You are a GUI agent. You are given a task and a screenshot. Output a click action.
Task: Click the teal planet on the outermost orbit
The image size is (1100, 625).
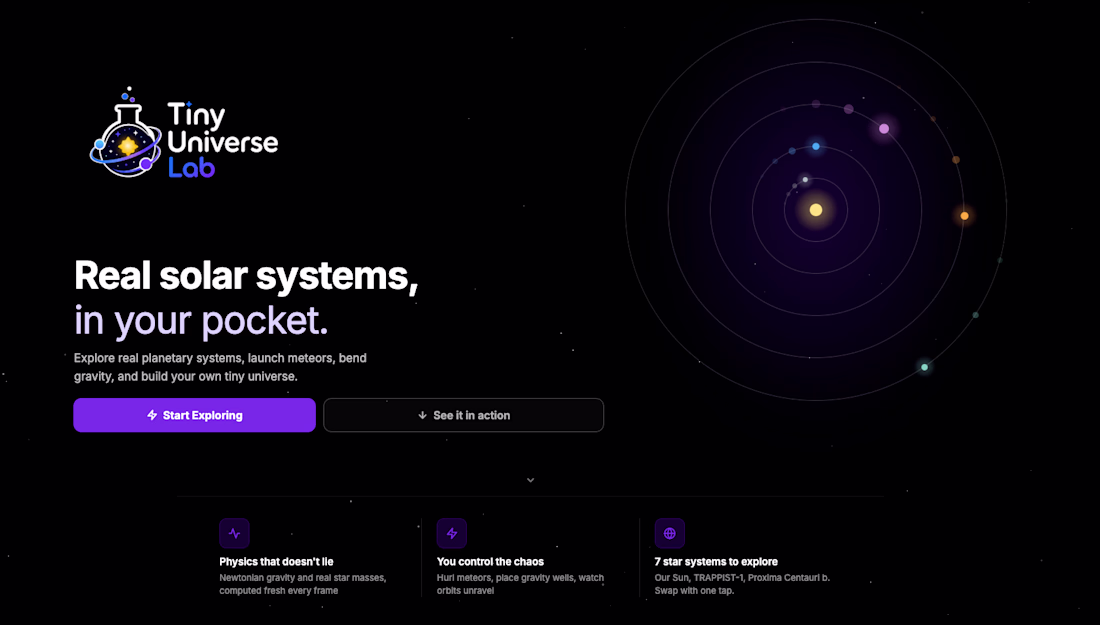pos(925,367)
